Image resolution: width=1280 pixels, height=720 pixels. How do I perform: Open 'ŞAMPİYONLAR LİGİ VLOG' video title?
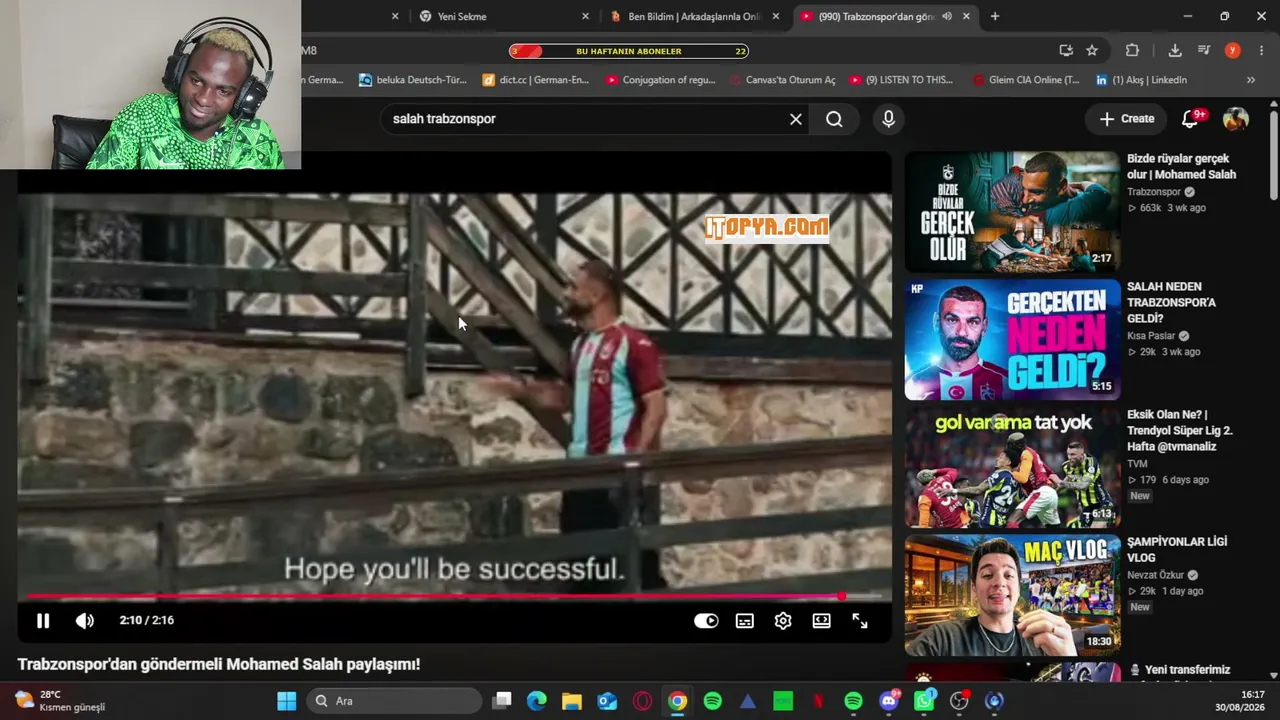pyautogui.click(x=1177, y=550)
